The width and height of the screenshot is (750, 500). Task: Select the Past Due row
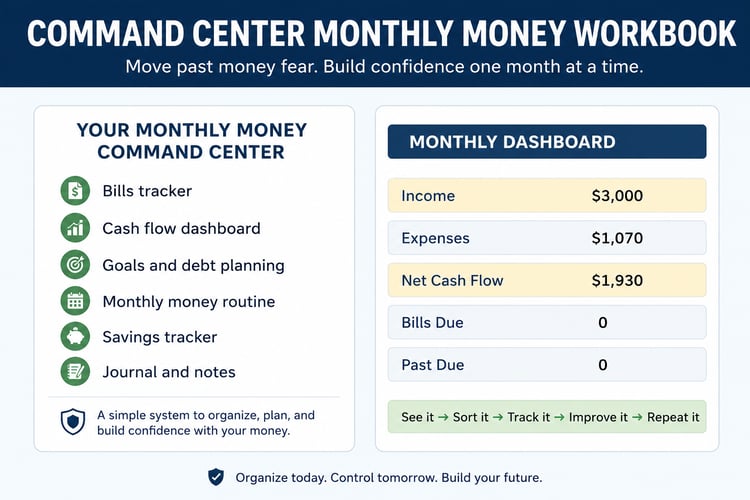547,365
